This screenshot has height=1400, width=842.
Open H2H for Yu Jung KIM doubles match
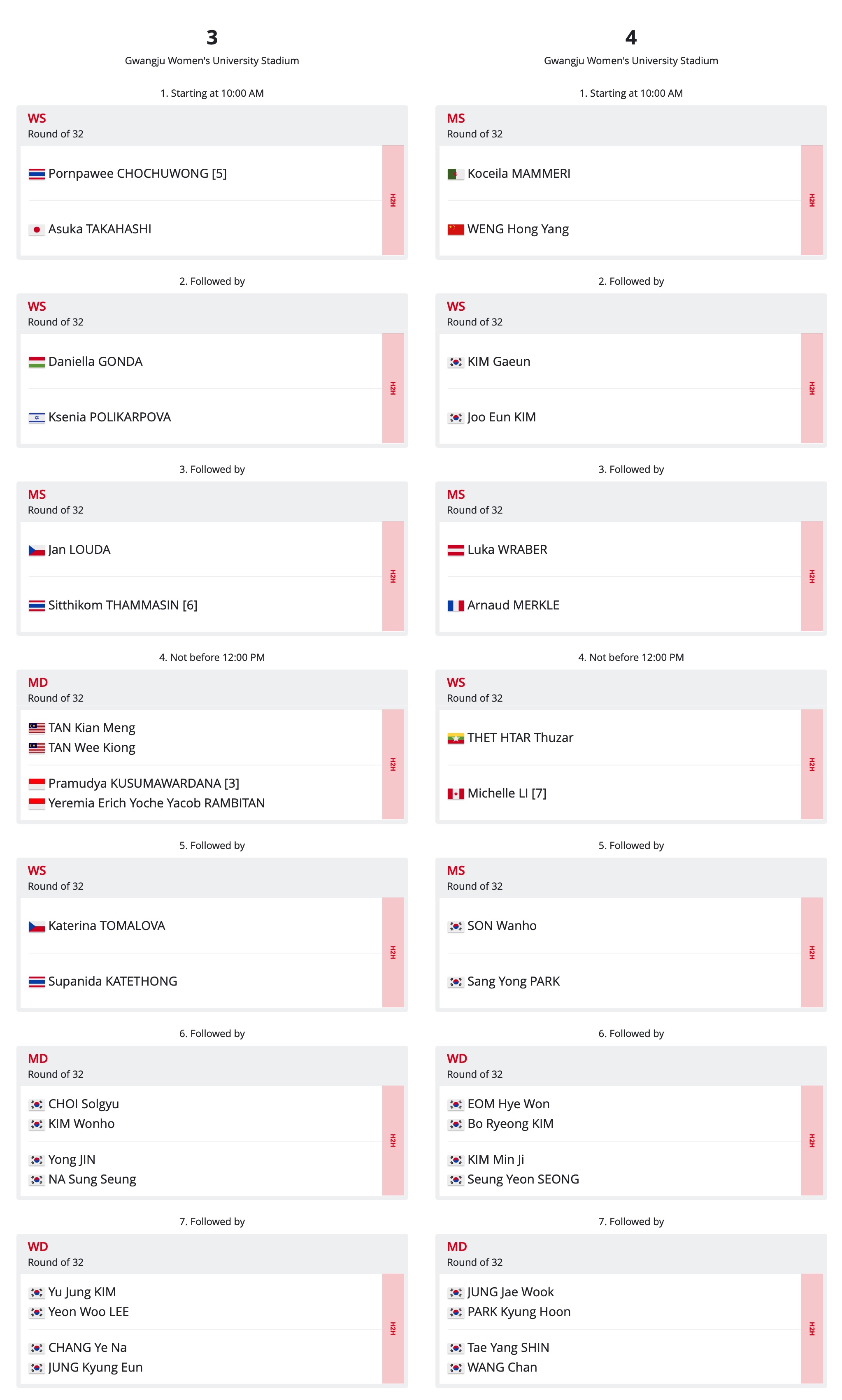(393, 1328)
